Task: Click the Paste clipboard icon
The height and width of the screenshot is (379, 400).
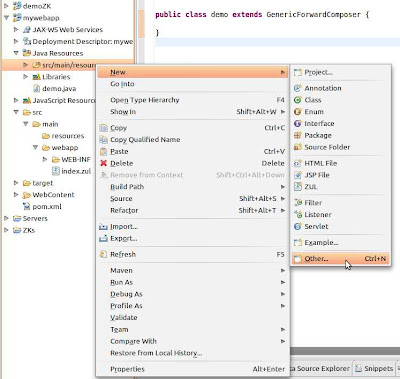Action: coord(104,152)
